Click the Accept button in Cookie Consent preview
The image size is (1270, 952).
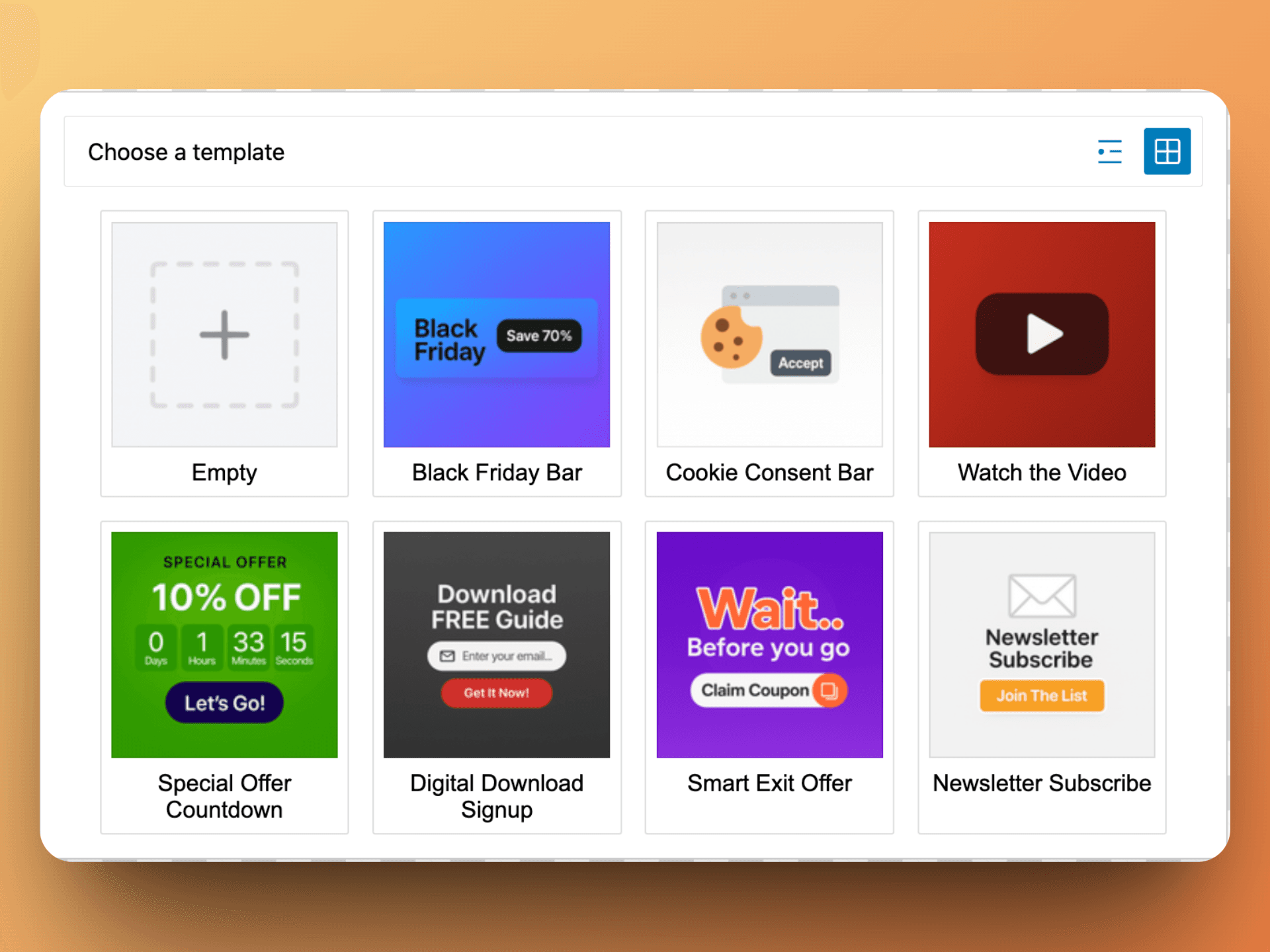[x=800, y=363]
